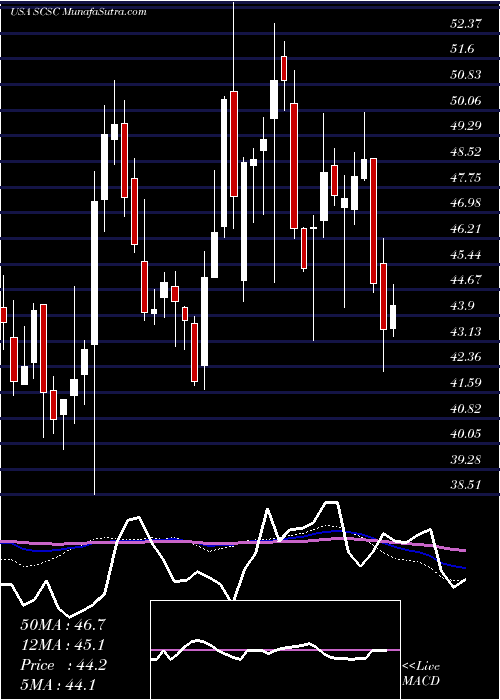Click the 39.28 price axis label

tap(466, 460)
